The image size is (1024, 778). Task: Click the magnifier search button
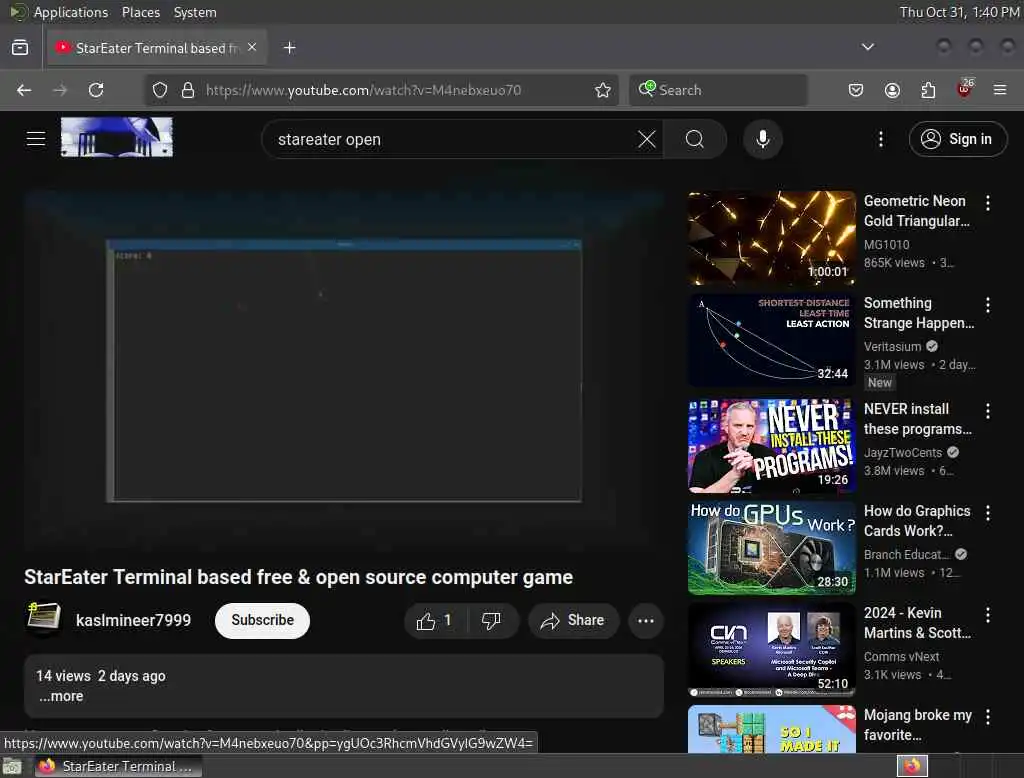point(695,139)
